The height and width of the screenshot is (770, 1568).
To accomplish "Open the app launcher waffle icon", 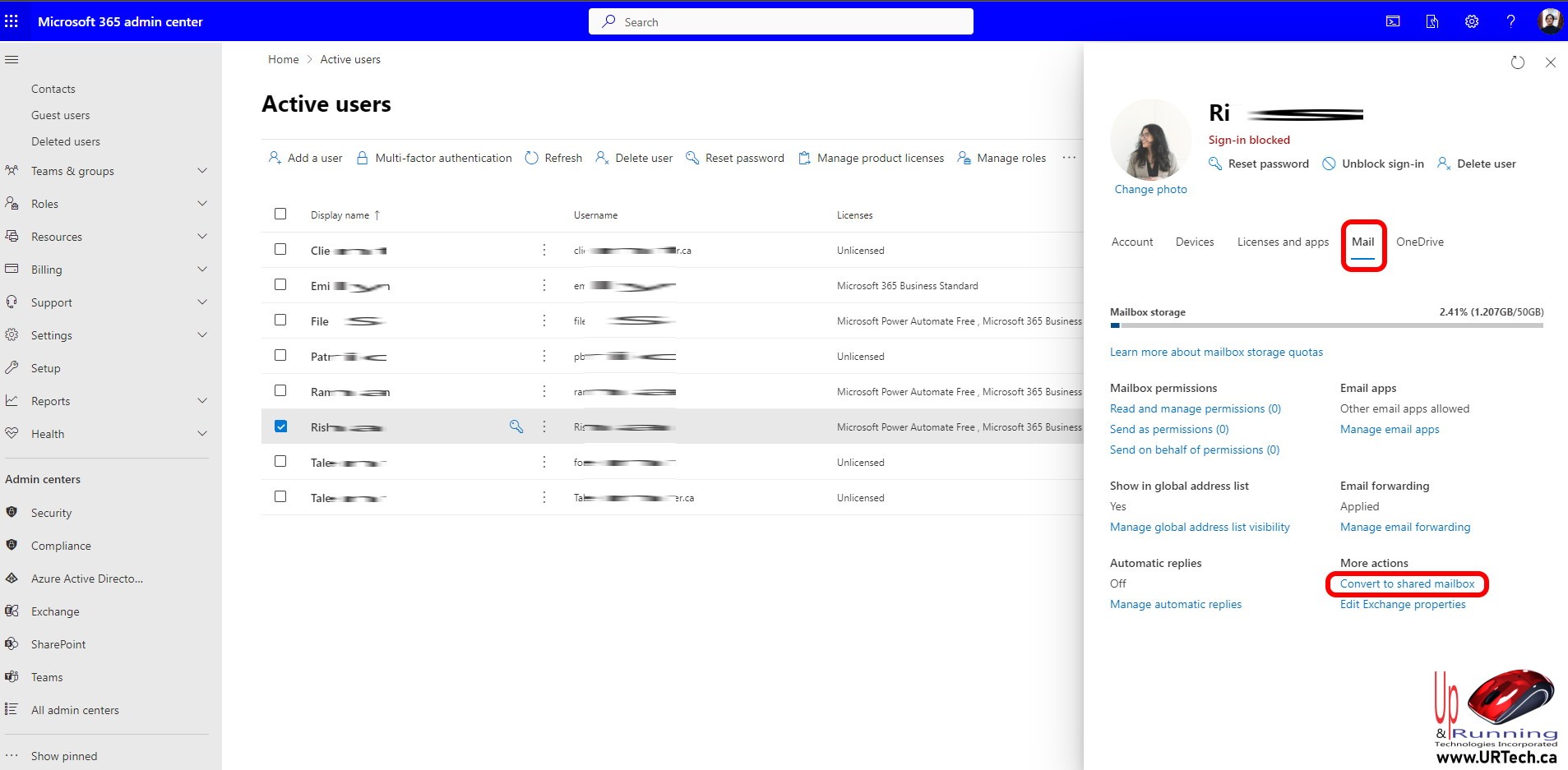I will pos(12,21).
